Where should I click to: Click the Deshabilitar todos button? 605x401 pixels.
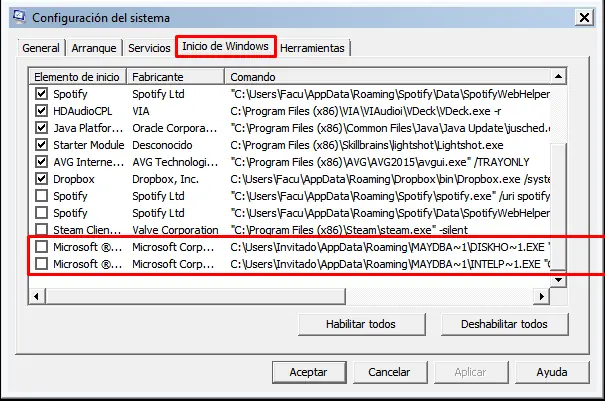click(x=504, y=324)
